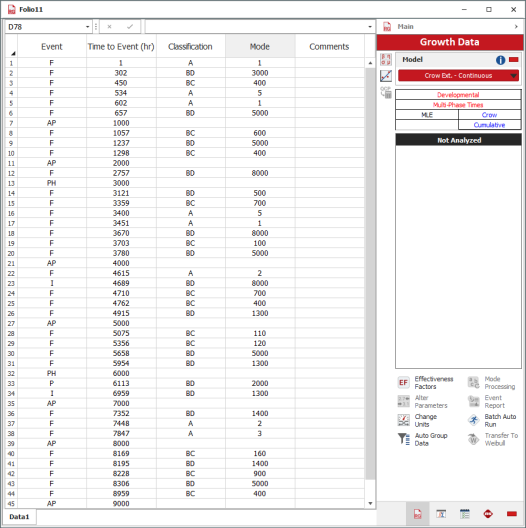
Task: Click the P event cell in row 33
Action: pos(52,384)
